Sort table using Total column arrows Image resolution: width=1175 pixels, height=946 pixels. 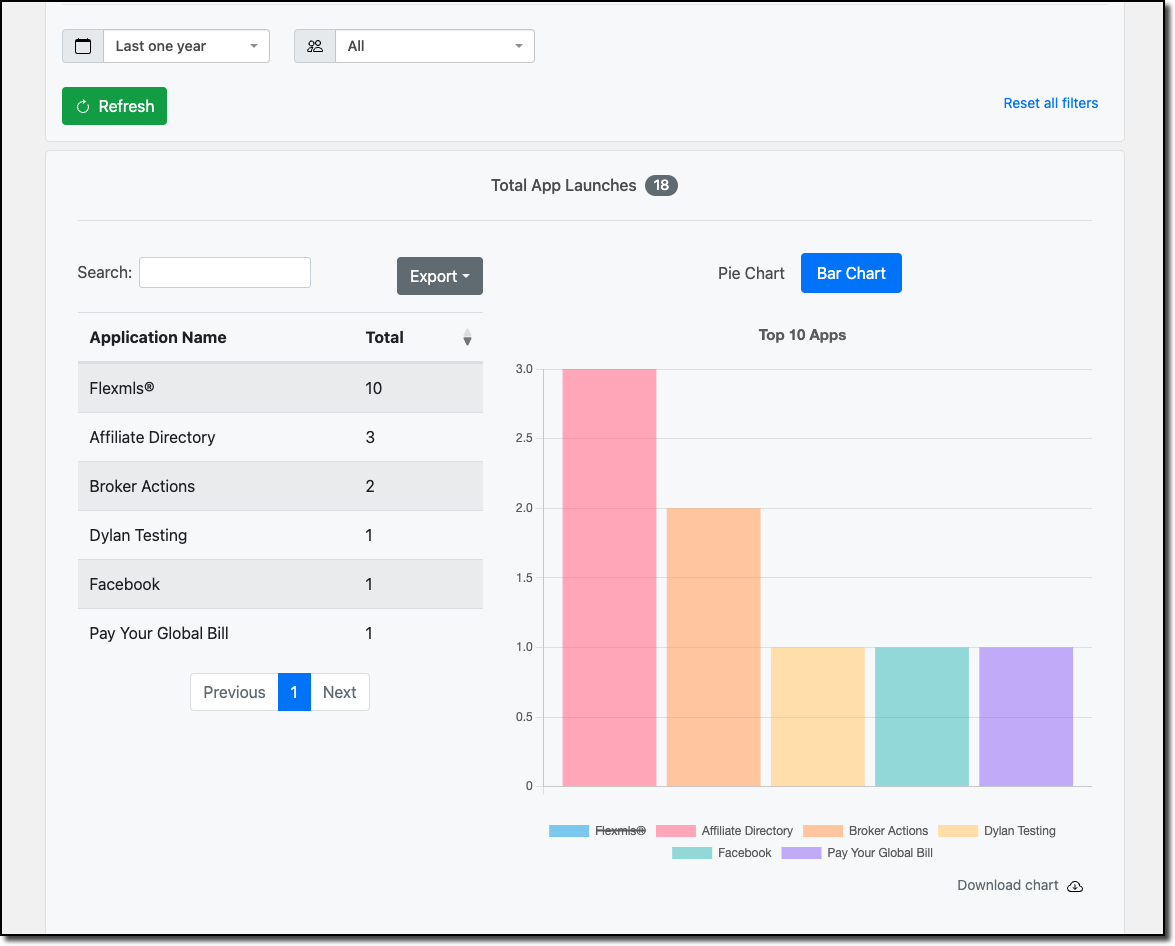[467, 337]
